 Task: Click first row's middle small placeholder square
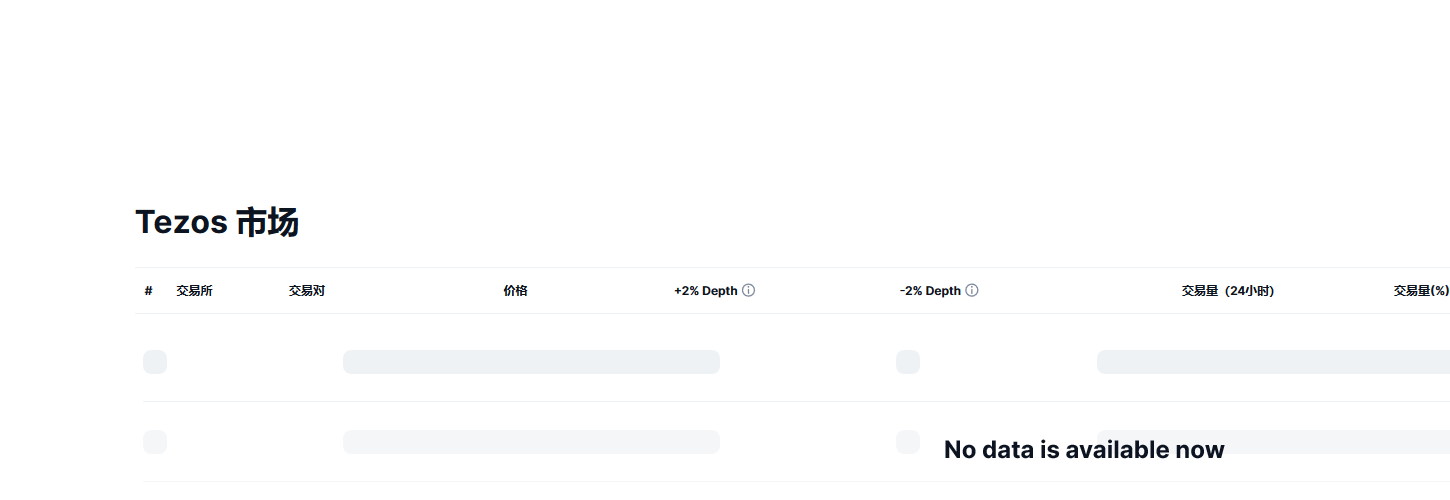[908, 362]
